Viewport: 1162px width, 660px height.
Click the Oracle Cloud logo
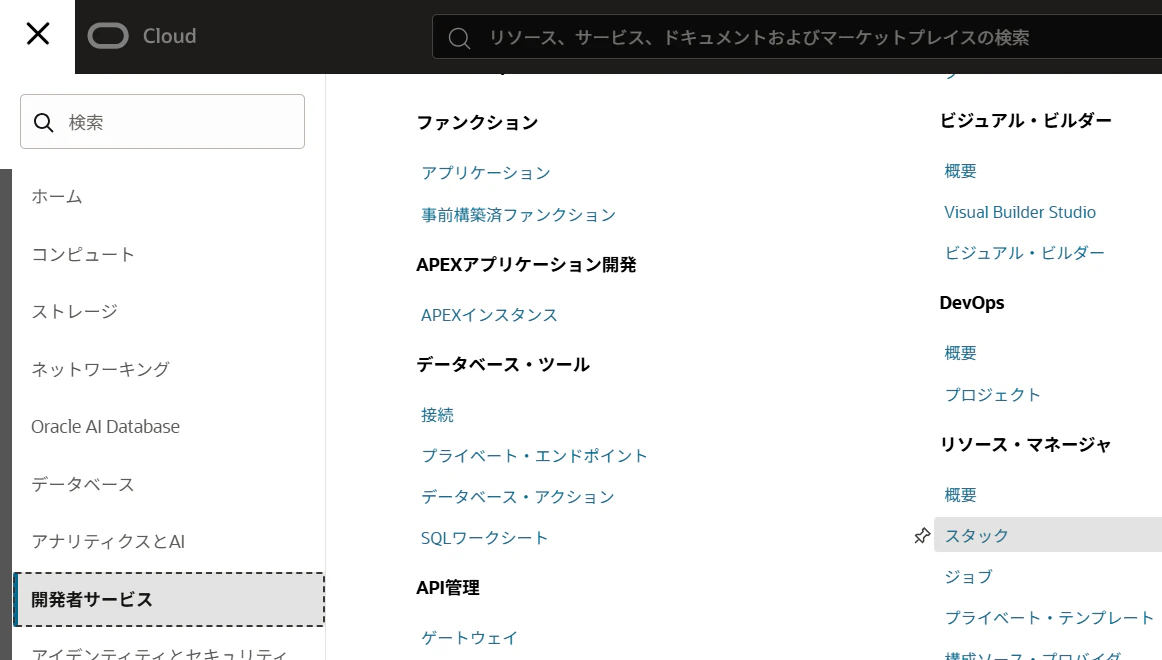pyautogui.click(x=108, y=36)
